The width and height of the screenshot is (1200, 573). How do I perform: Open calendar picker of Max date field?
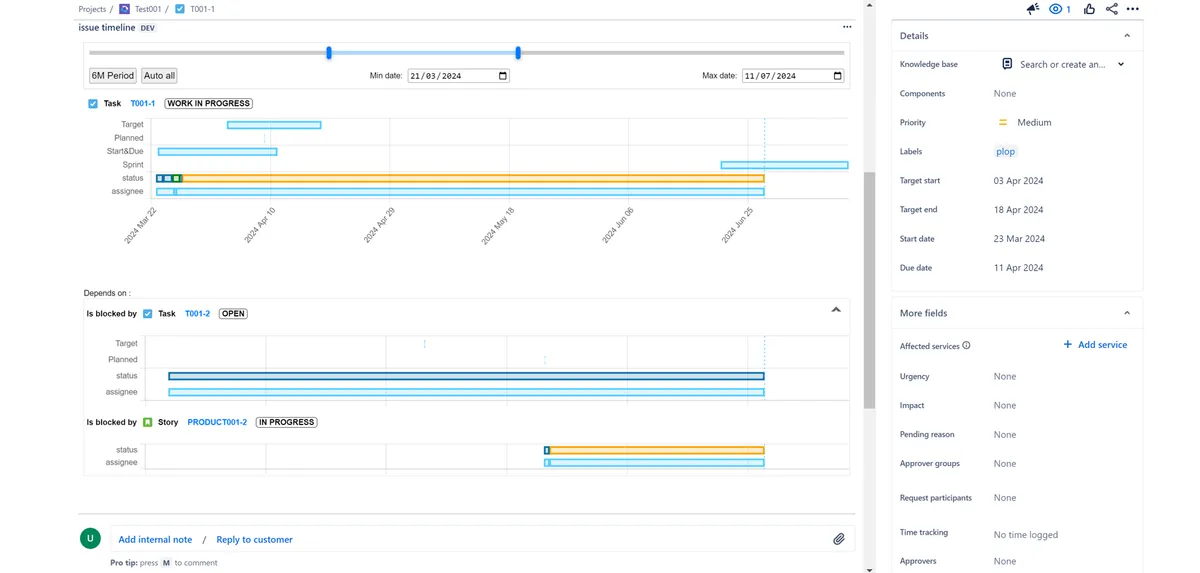click(x=837, y=76)
